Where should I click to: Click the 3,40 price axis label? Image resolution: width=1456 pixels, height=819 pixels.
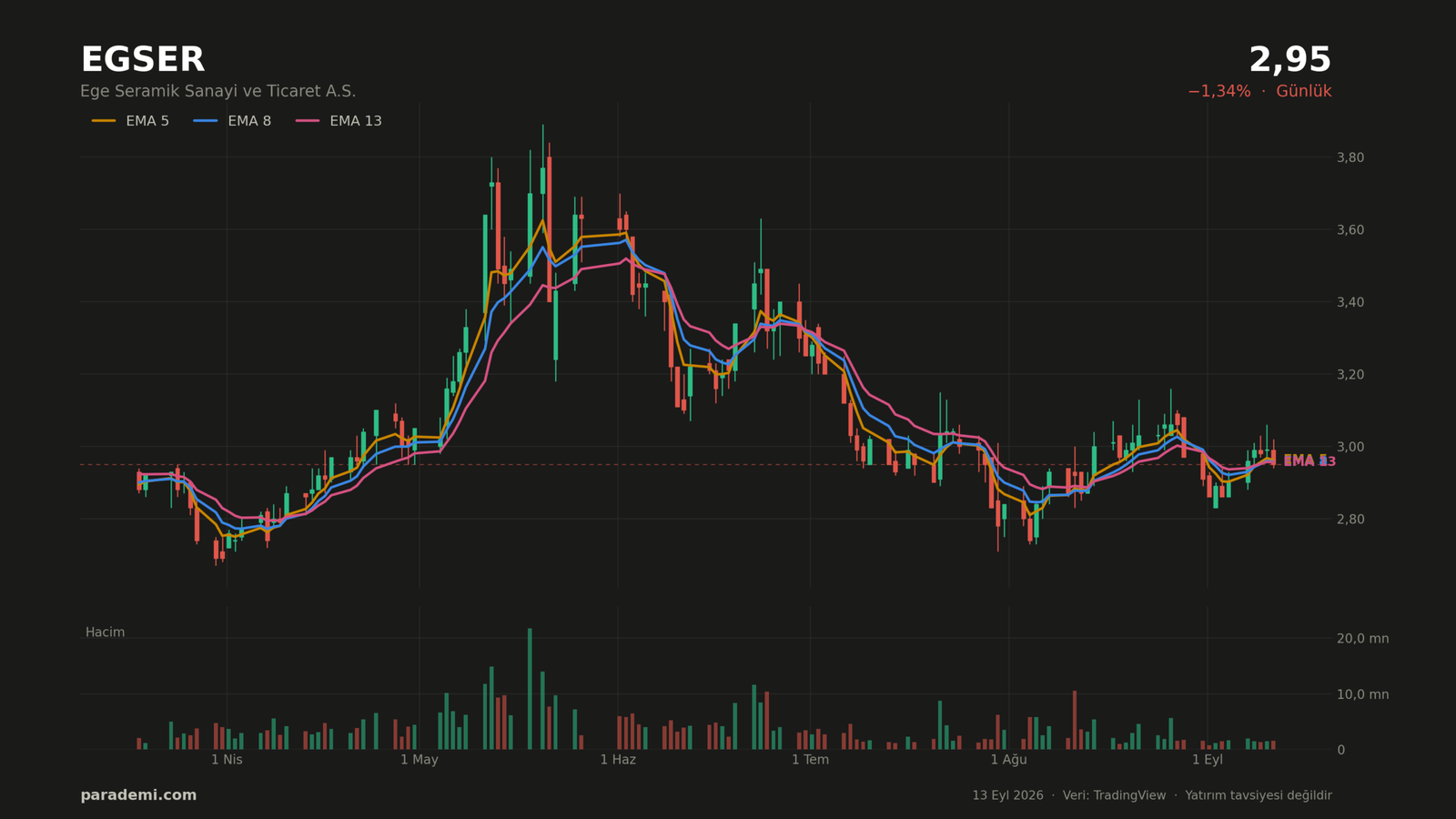1350,302
